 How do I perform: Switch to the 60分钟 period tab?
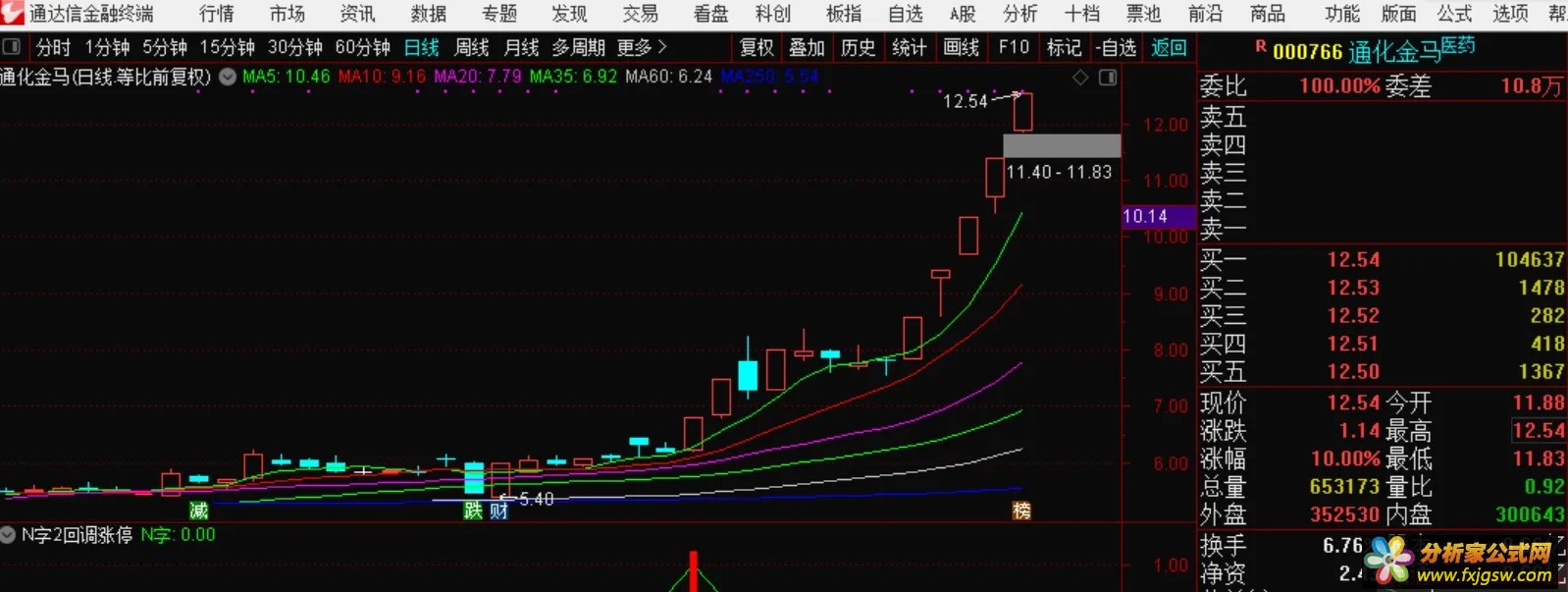(363, 47)
